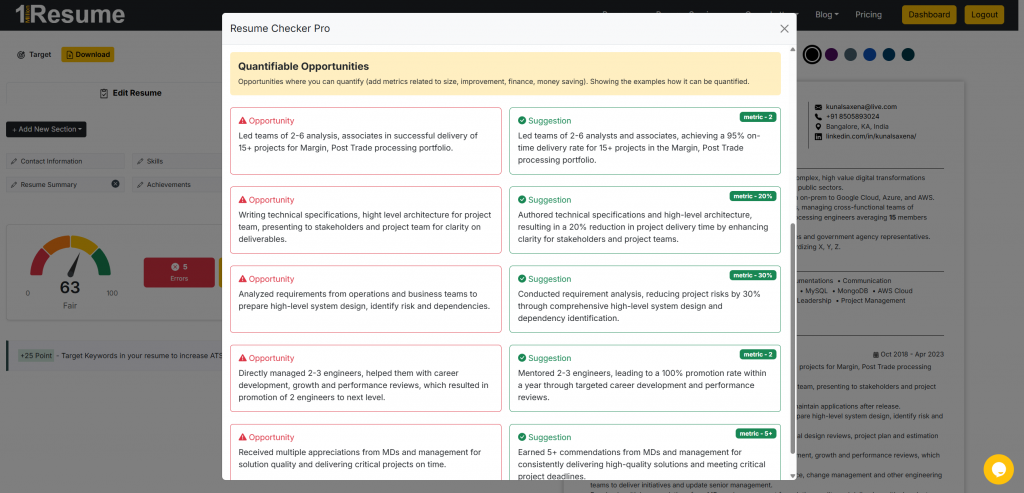Open the Blog dropdown menu

tap(826, 15)
